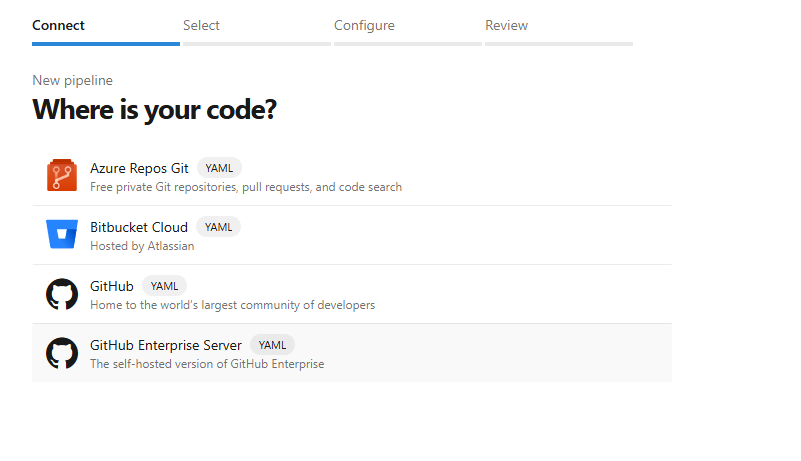
Task: Click the Azure Repos Git icon
Action: pyautogui.click(x=62, y=175)
